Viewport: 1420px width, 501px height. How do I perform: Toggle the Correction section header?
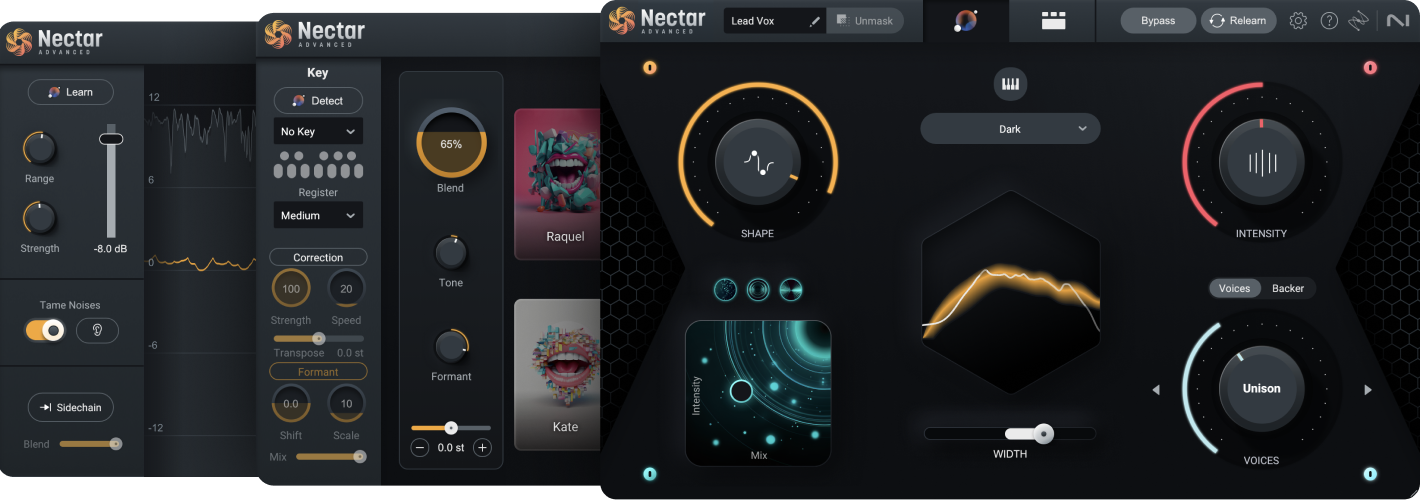318,257
